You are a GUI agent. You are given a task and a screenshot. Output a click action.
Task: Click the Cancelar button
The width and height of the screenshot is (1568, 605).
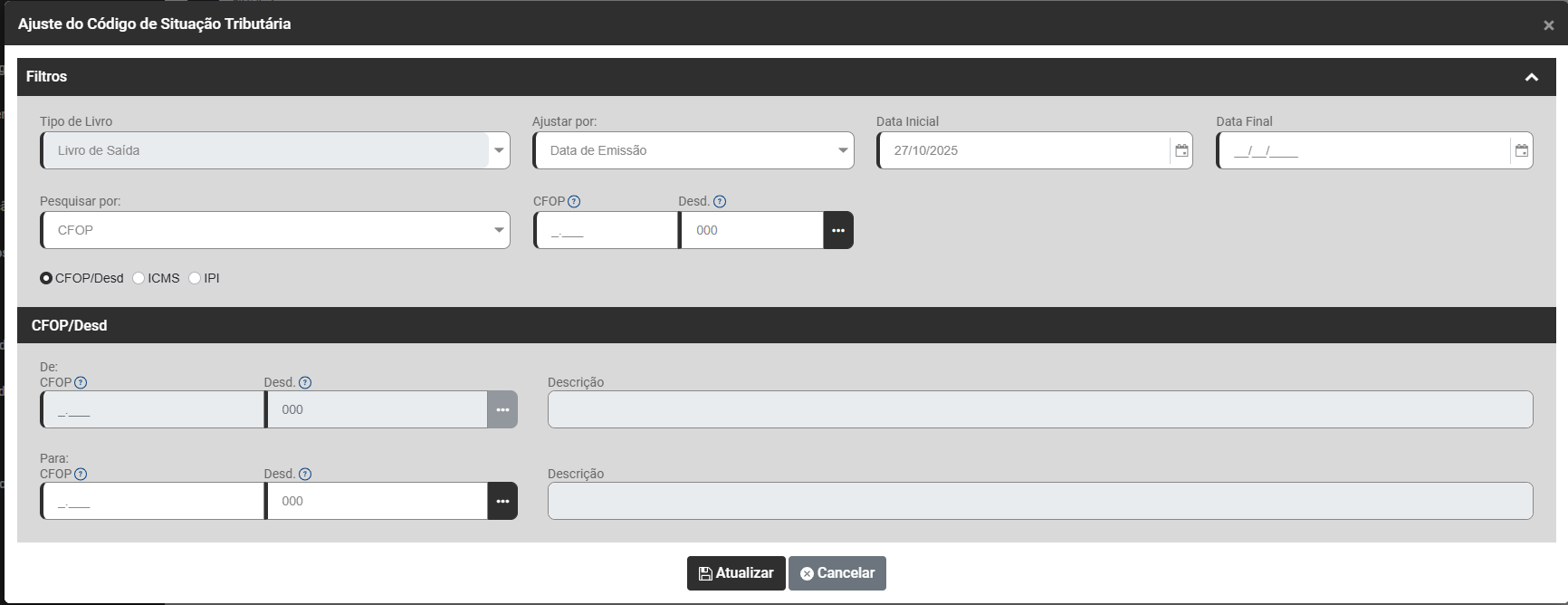point(837,573)
